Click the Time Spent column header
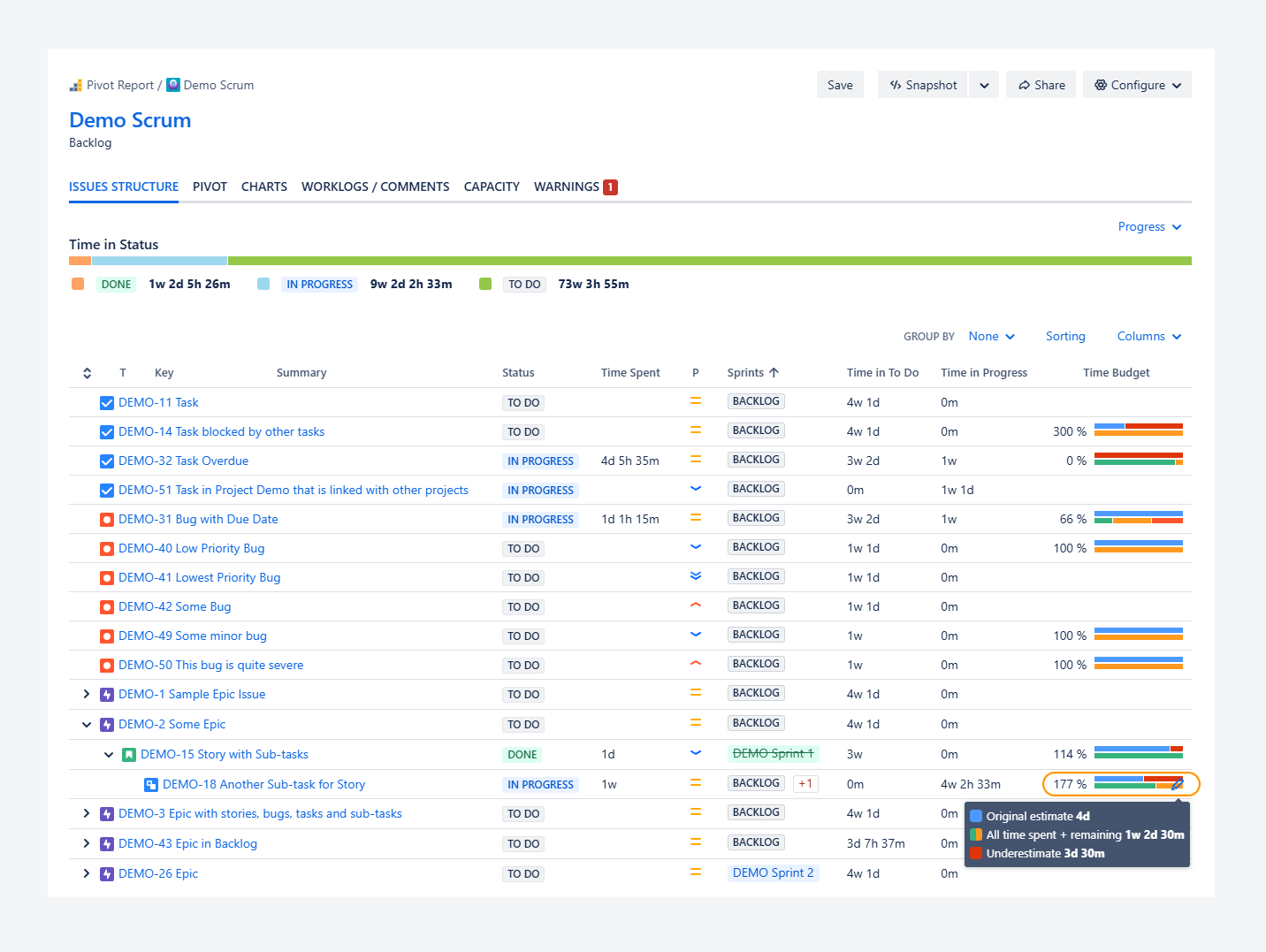1266x952 pixels. click(x=630, y=373)
